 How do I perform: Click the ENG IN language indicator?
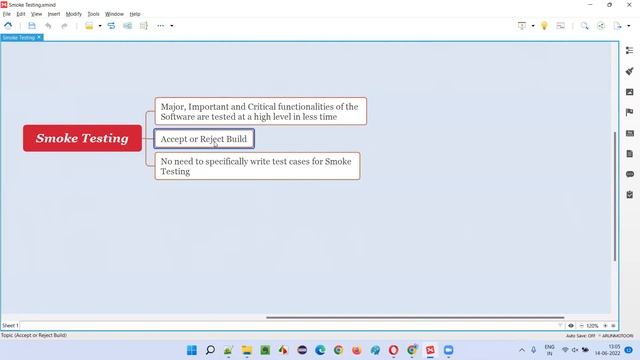click(549, 350)
